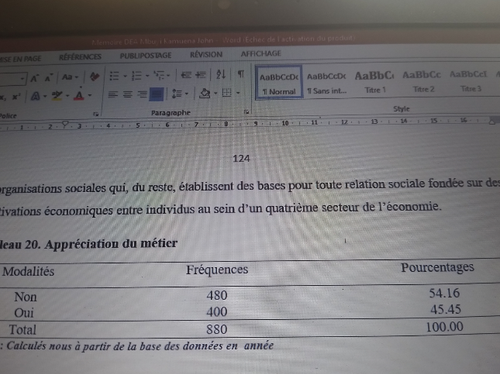Apply the yellow text highlight color
500x374 pixels.
(x=57, y=96)
